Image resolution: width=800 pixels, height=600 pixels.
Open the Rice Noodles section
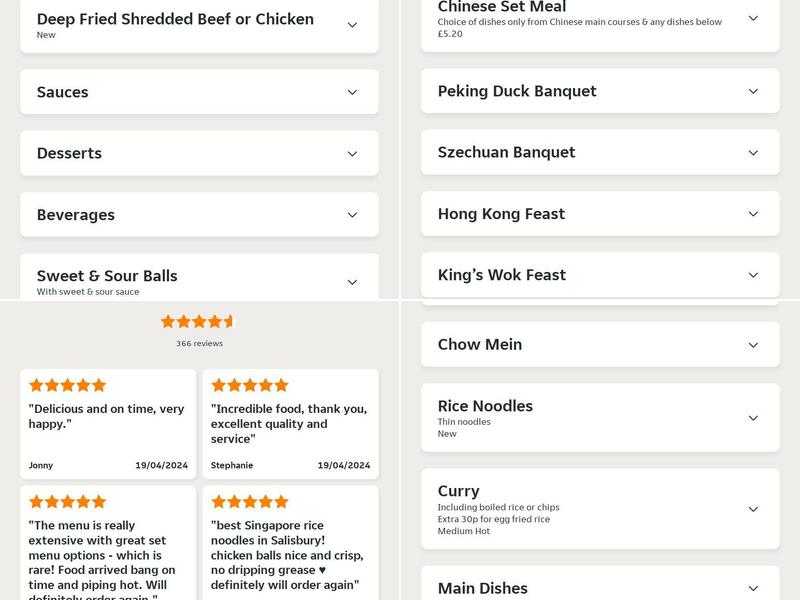click(x=600, y=417)
